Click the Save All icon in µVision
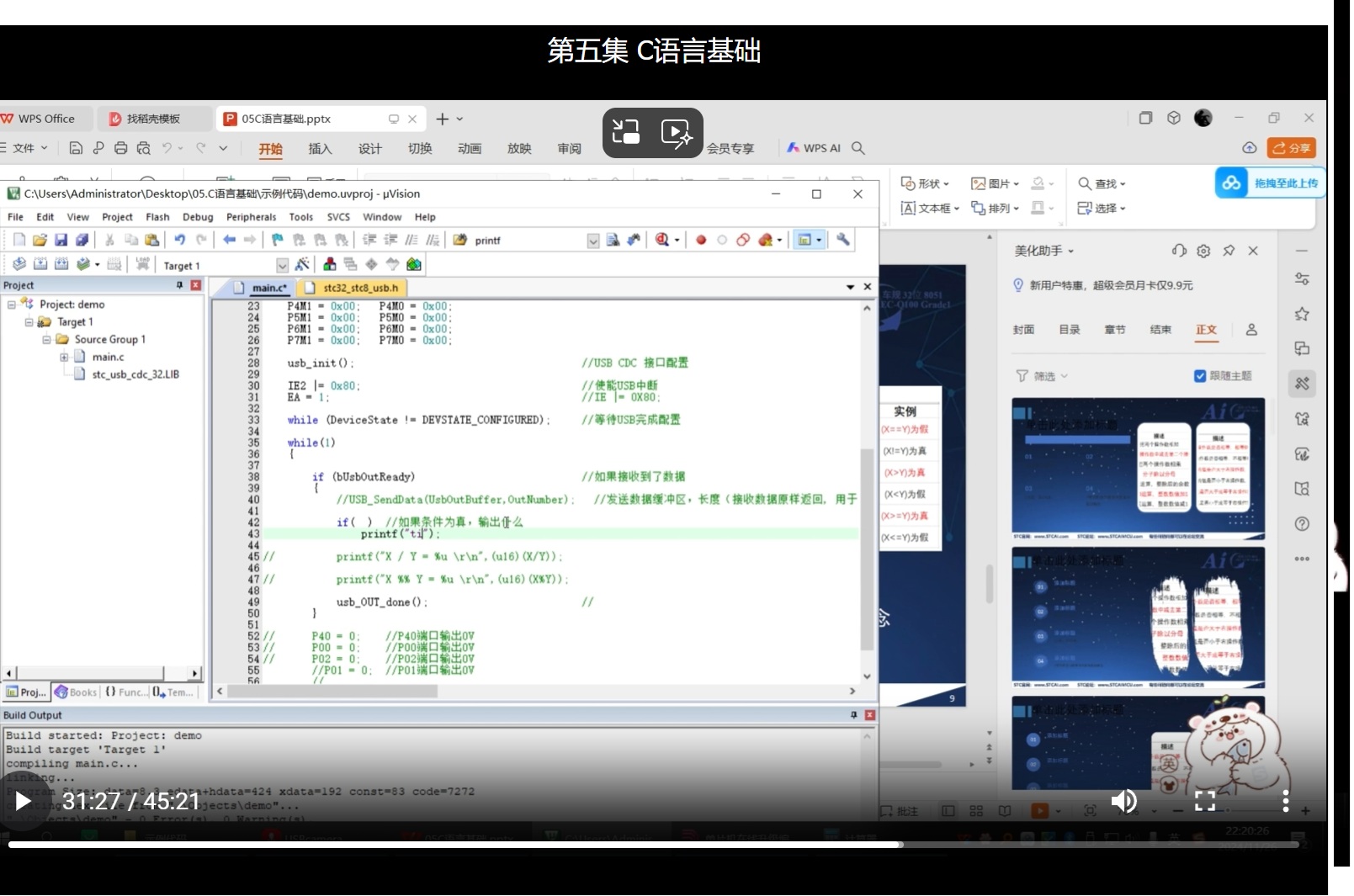This screenshot has width=1354, height=896. (82, 240)
